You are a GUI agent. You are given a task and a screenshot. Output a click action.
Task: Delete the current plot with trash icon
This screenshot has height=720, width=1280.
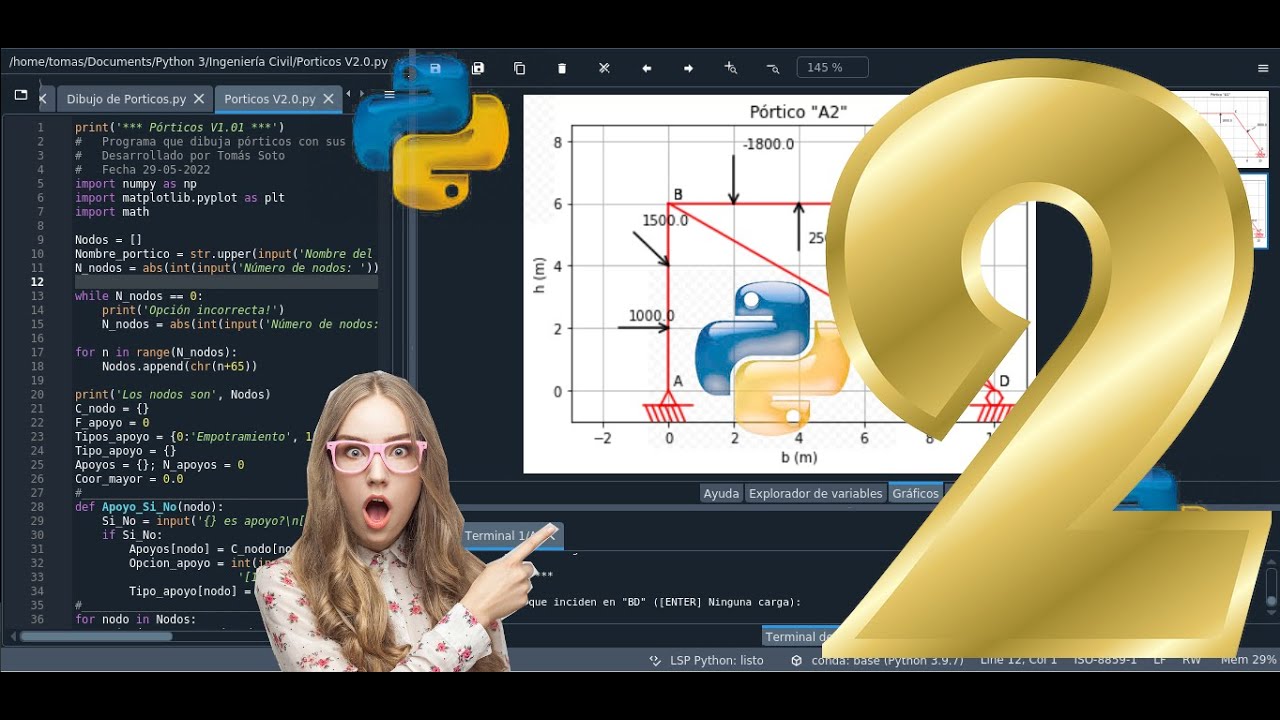[562, 68]
